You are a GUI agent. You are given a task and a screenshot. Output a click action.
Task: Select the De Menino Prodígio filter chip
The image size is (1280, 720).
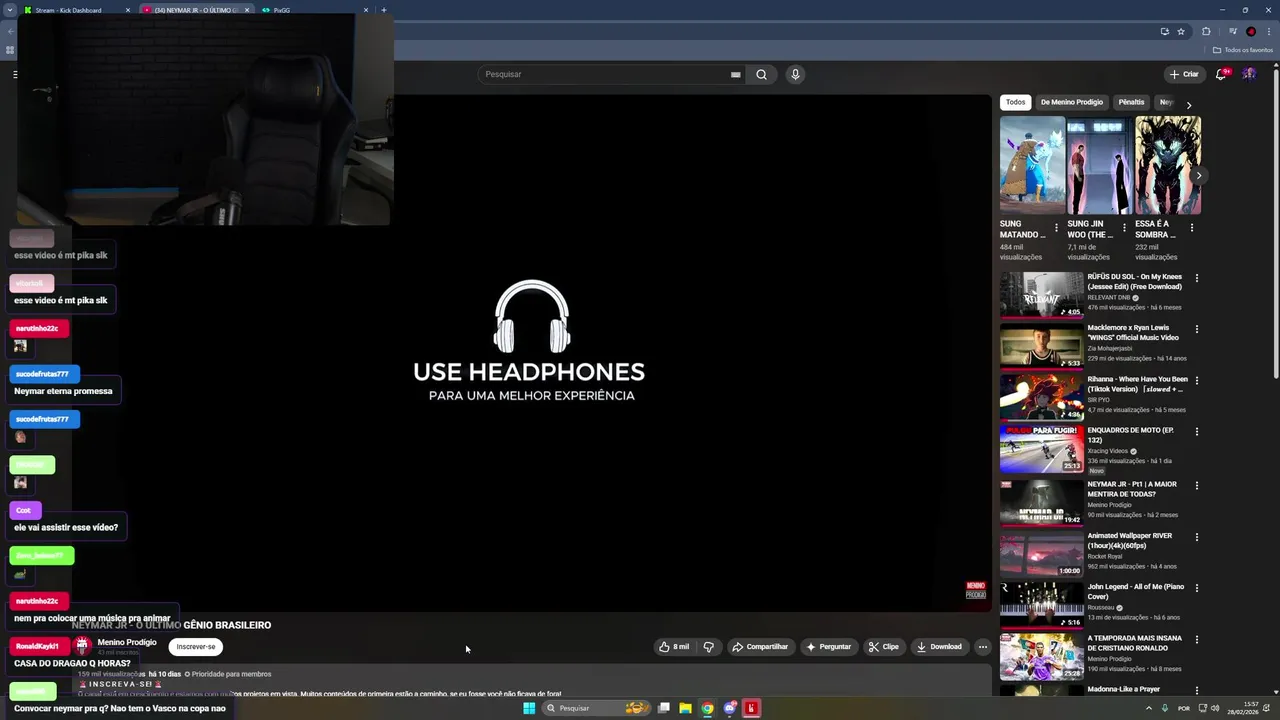coord(1071,102)
